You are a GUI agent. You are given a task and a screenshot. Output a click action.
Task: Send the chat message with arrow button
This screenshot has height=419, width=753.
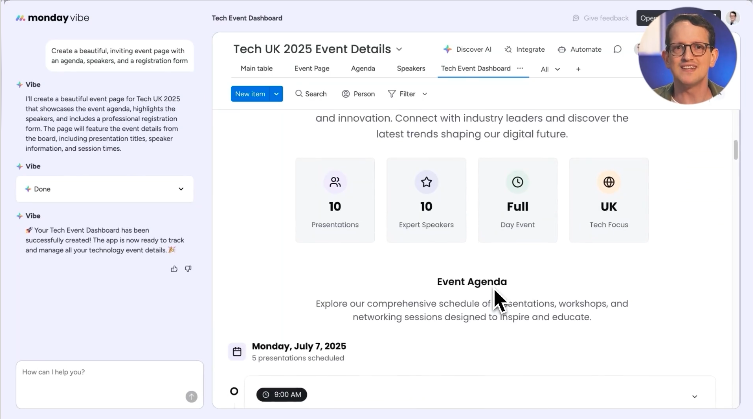point(192,396)
